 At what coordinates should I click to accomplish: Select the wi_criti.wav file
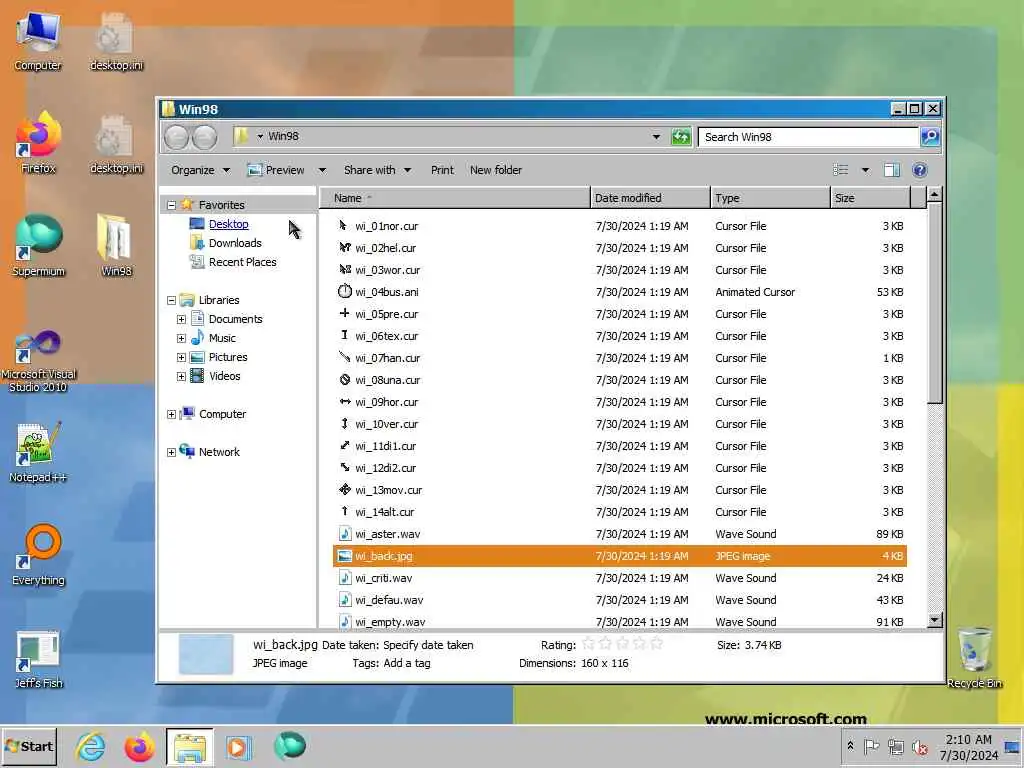coord(620,578)
